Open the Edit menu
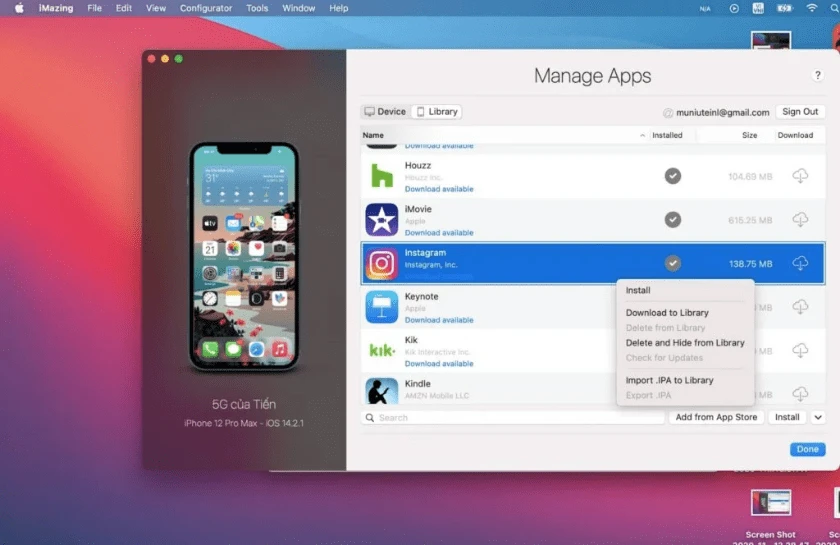Screen dimensions: 840x545 point(124,8)
